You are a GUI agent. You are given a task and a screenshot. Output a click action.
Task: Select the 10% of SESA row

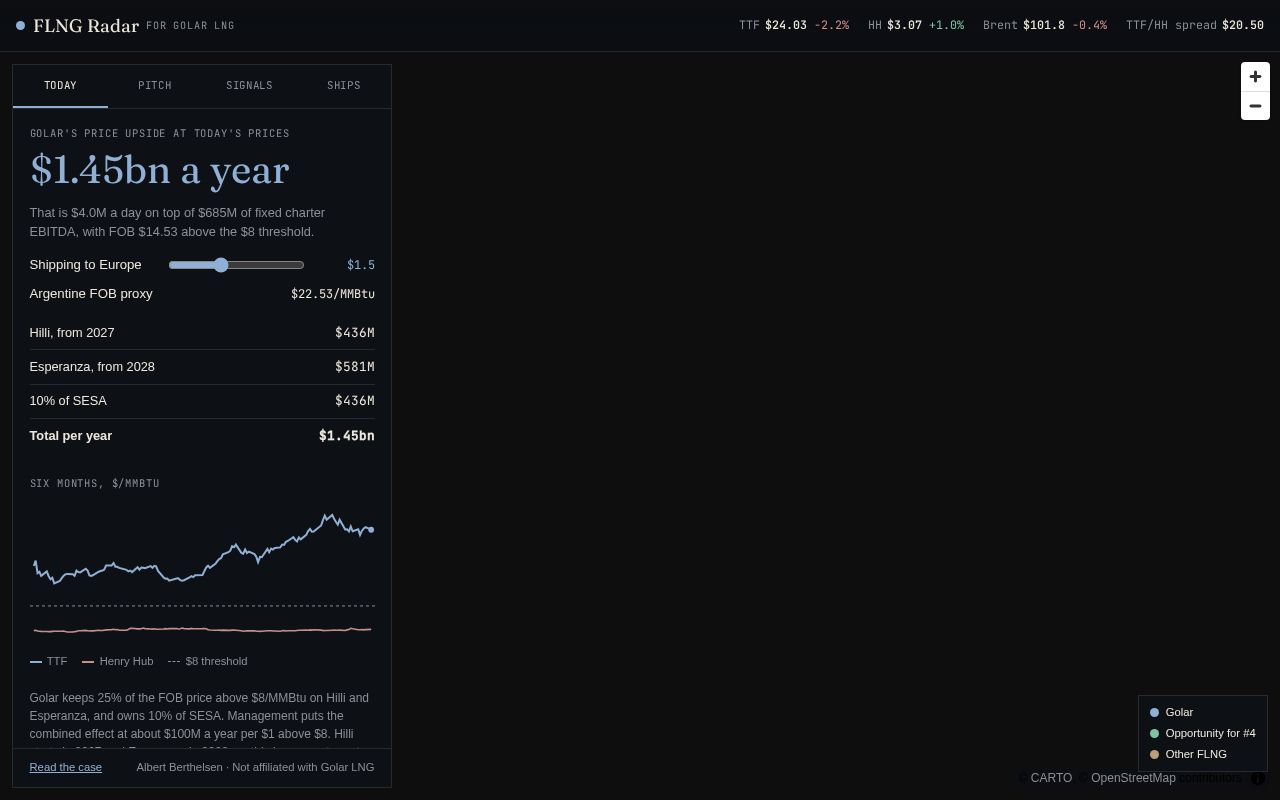pyautogui.click(x=202, y=401)
